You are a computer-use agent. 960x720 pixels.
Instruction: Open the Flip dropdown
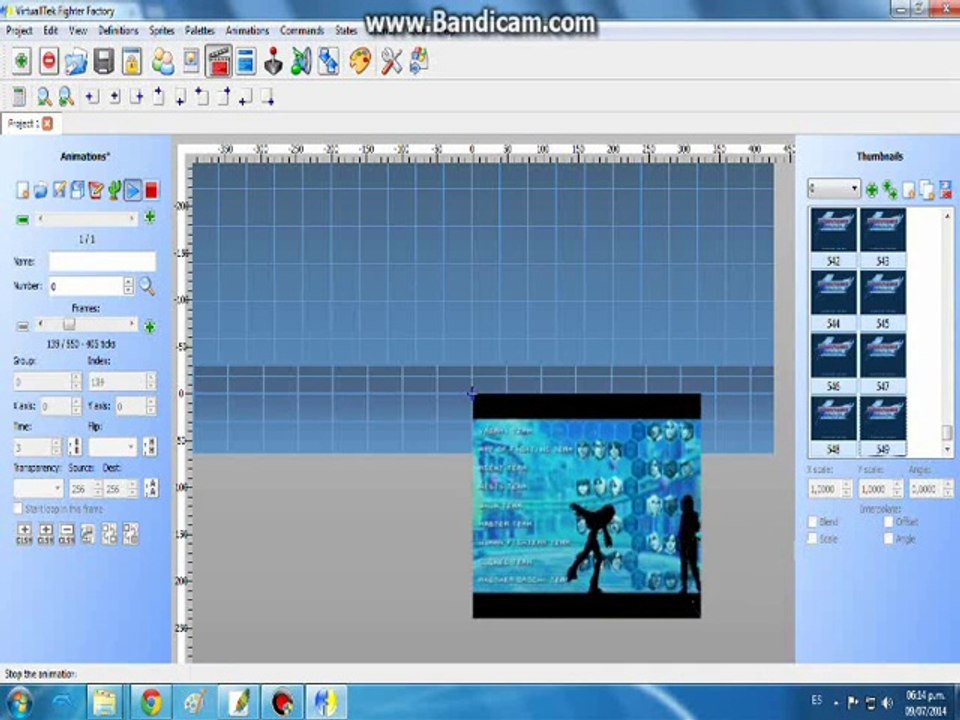point(113,447)
